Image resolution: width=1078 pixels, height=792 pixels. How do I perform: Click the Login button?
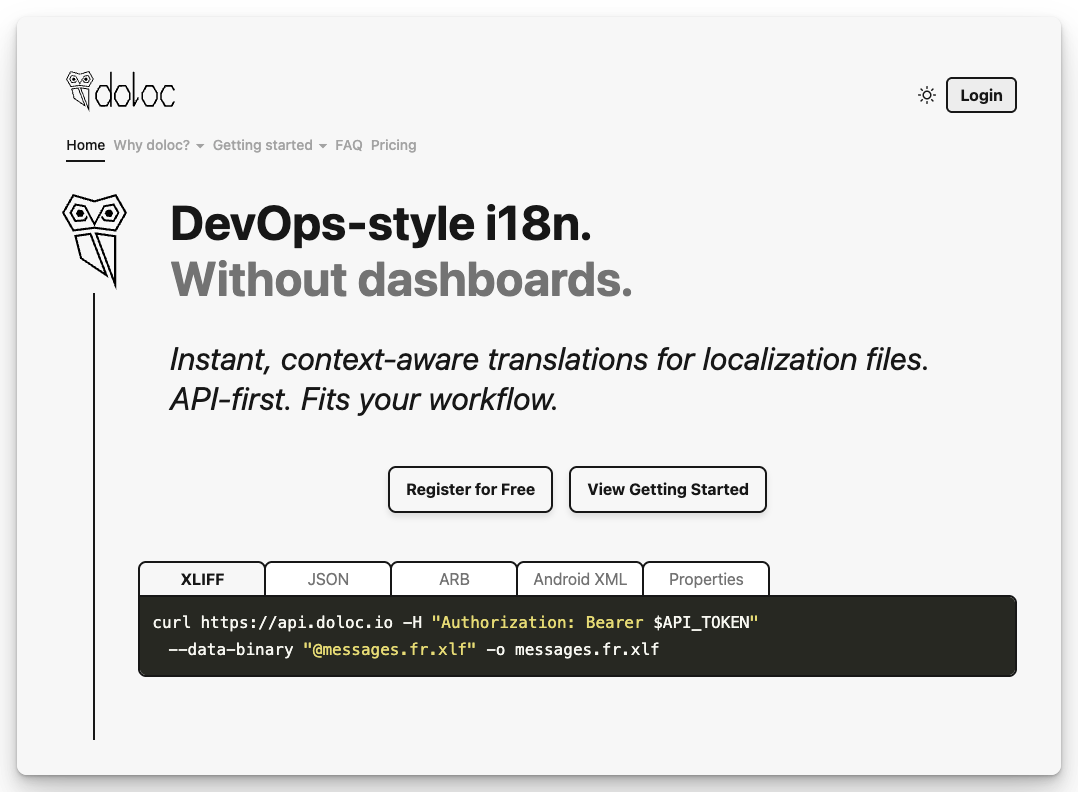(980, 95)
